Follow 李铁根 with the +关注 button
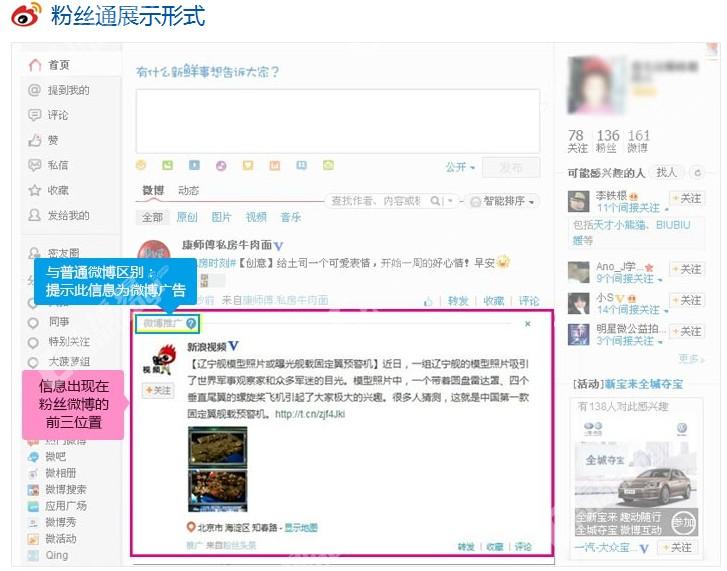 [x=687, y=198]
